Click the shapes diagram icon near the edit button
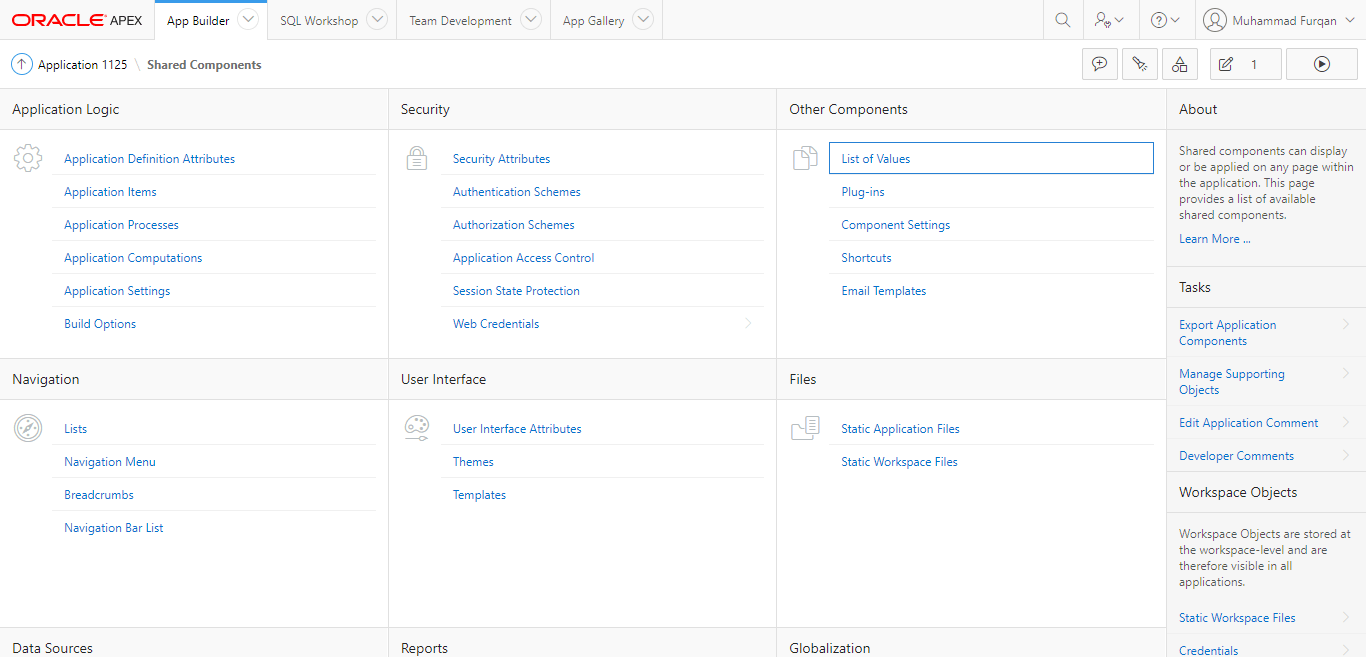Viewport: 1366px width, 657px height. coord(1180,63)
